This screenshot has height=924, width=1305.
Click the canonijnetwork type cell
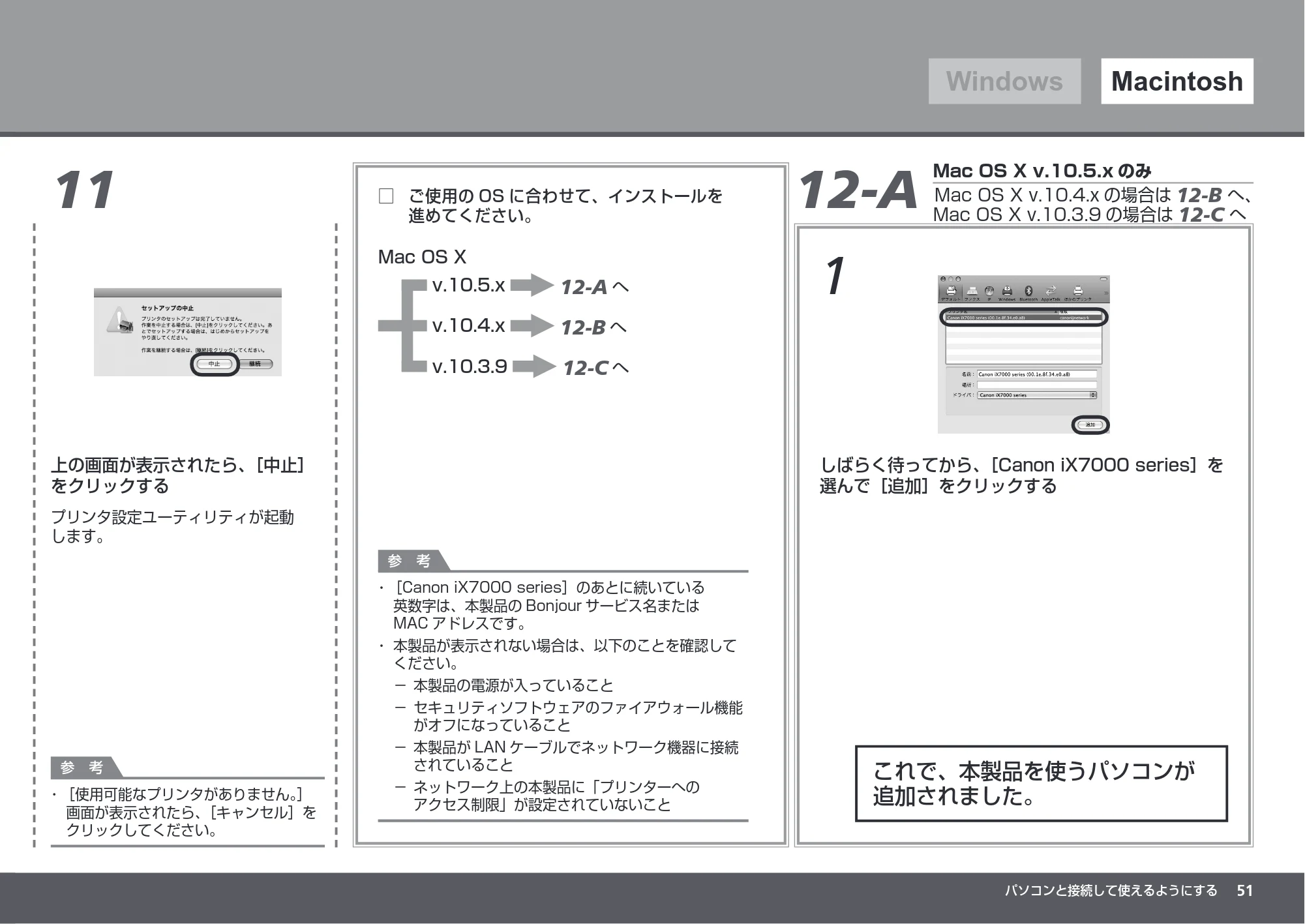tap(1074, 318)
